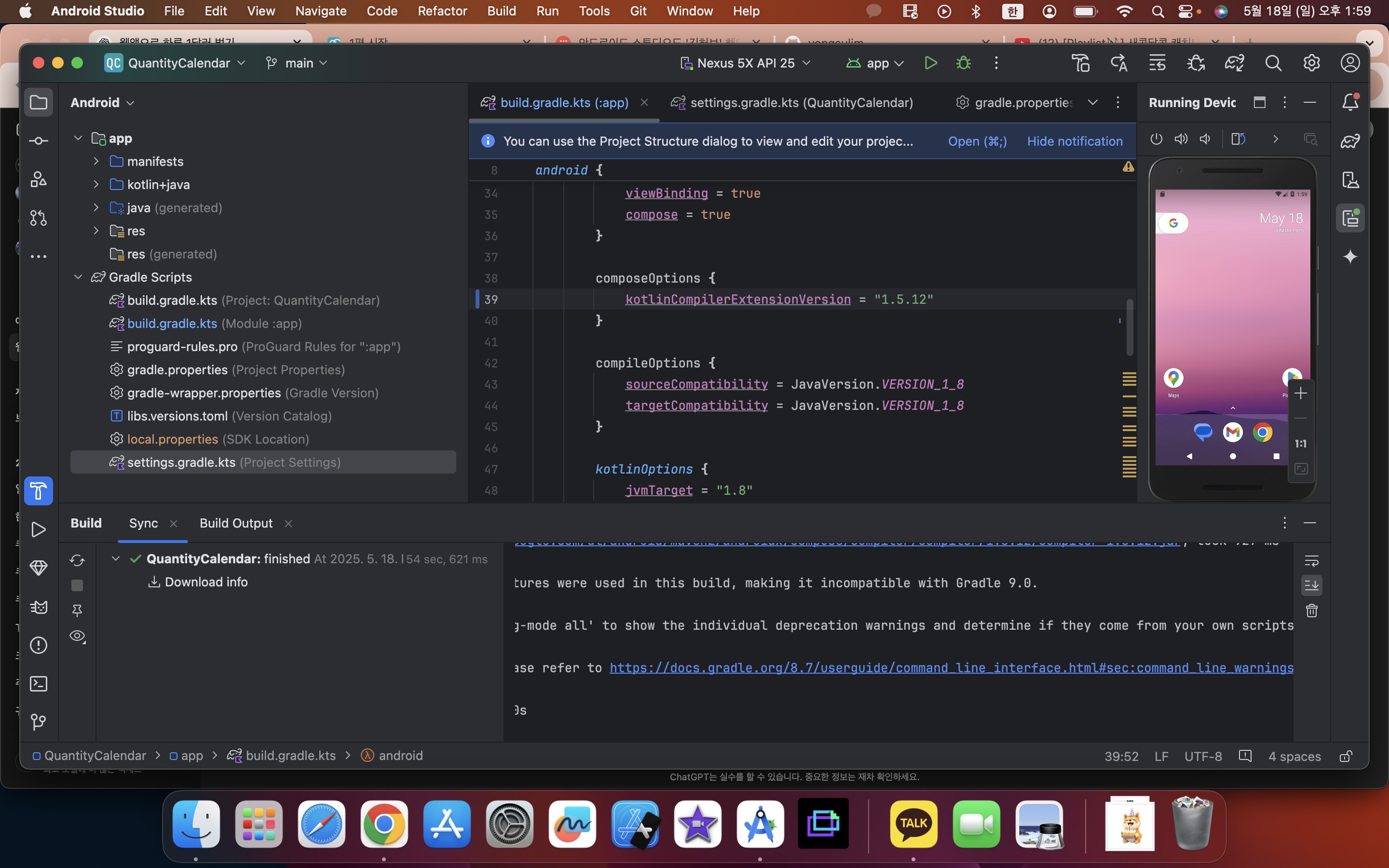The height and width of the screenshot is (868, 1389).
Task: Open the Device Manager icon in right sidebar
Action: (1350, 180)
